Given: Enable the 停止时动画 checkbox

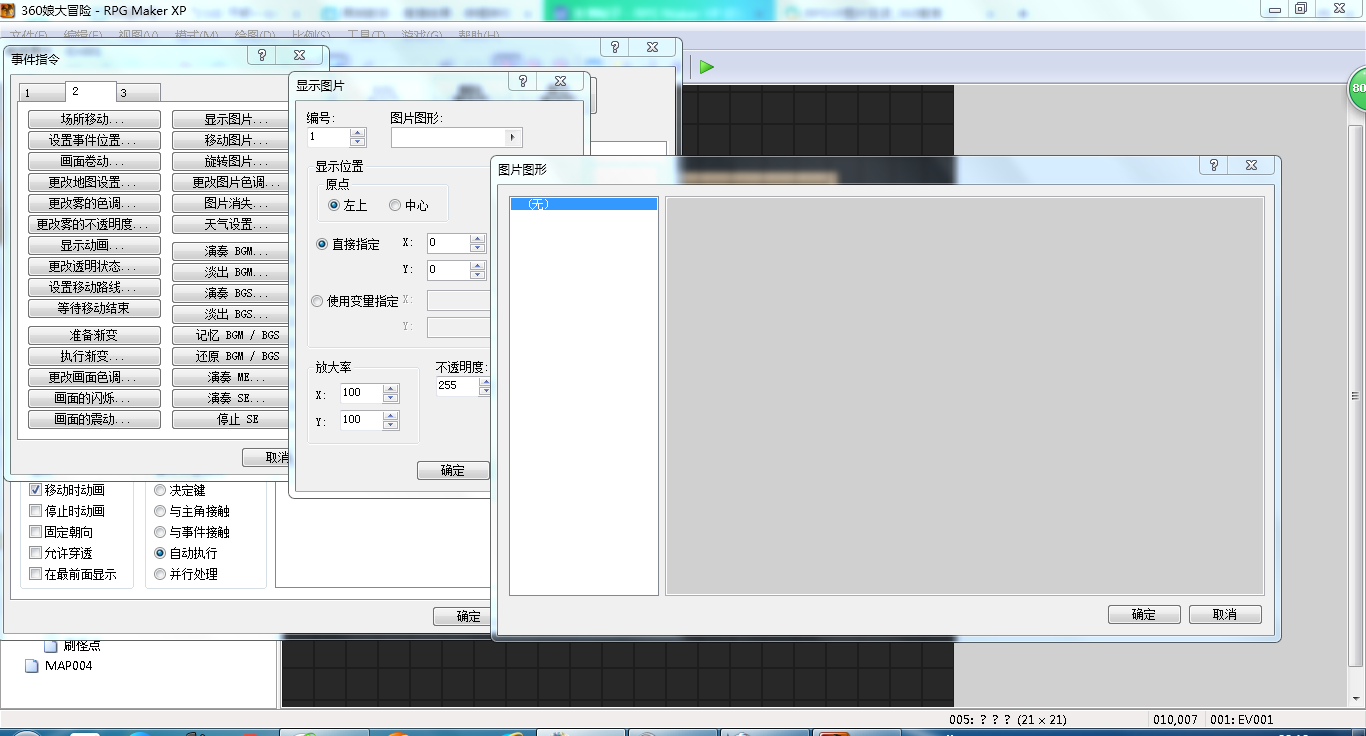Looking at the screenshot, I should click(x=36, y=511).
